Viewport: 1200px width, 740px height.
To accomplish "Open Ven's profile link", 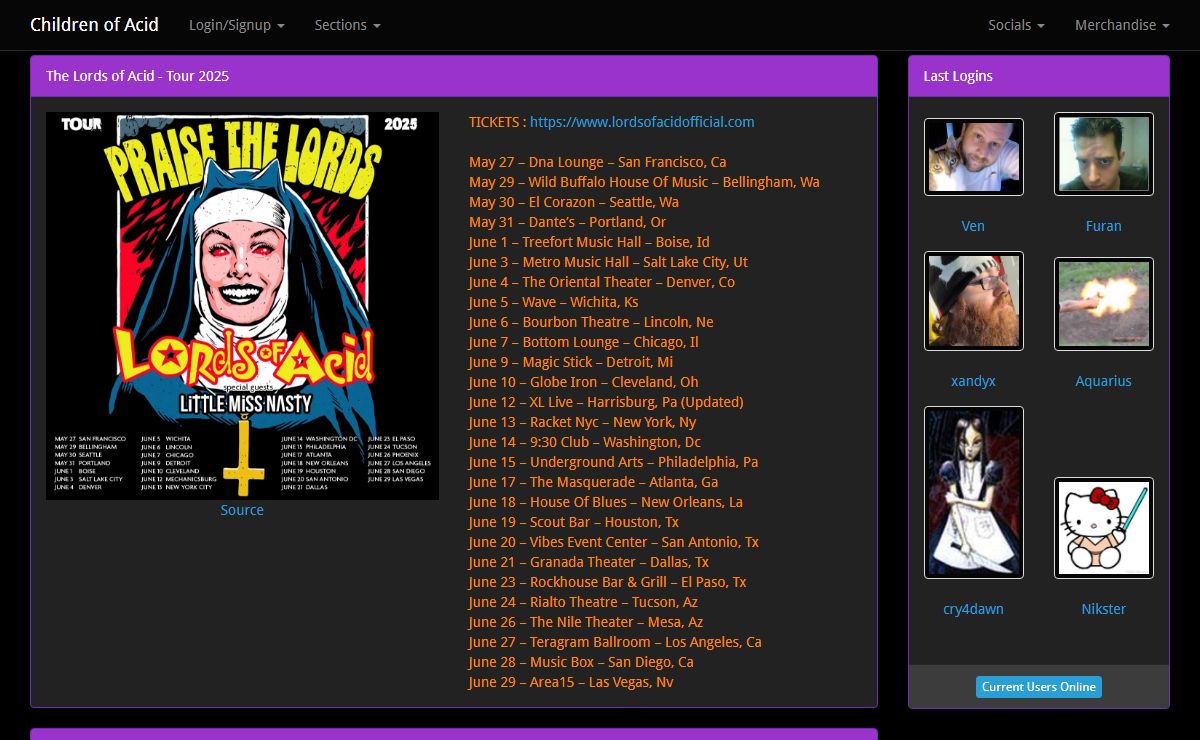I will pos(973,226).
